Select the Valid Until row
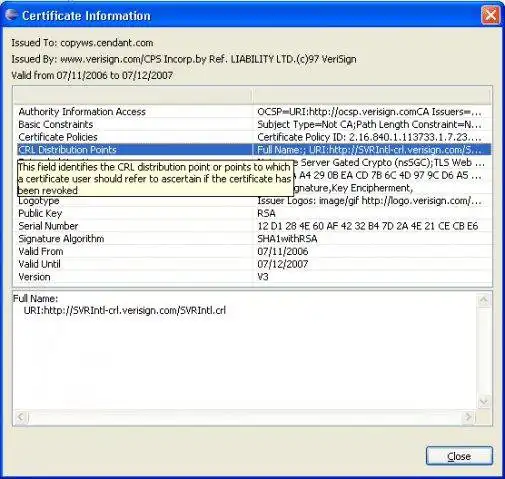The image size is (505, 479). click(x=253, y=264)
